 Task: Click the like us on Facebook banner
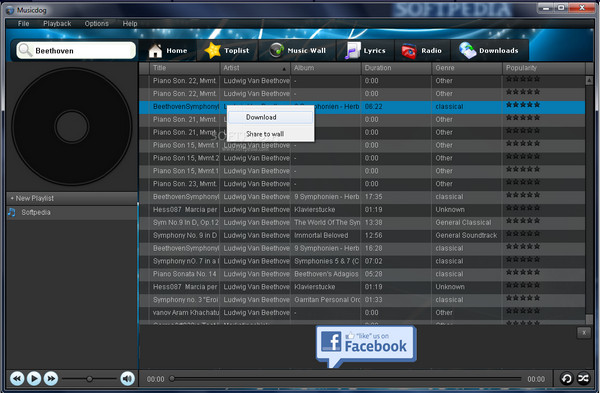(x=366, y=346)
